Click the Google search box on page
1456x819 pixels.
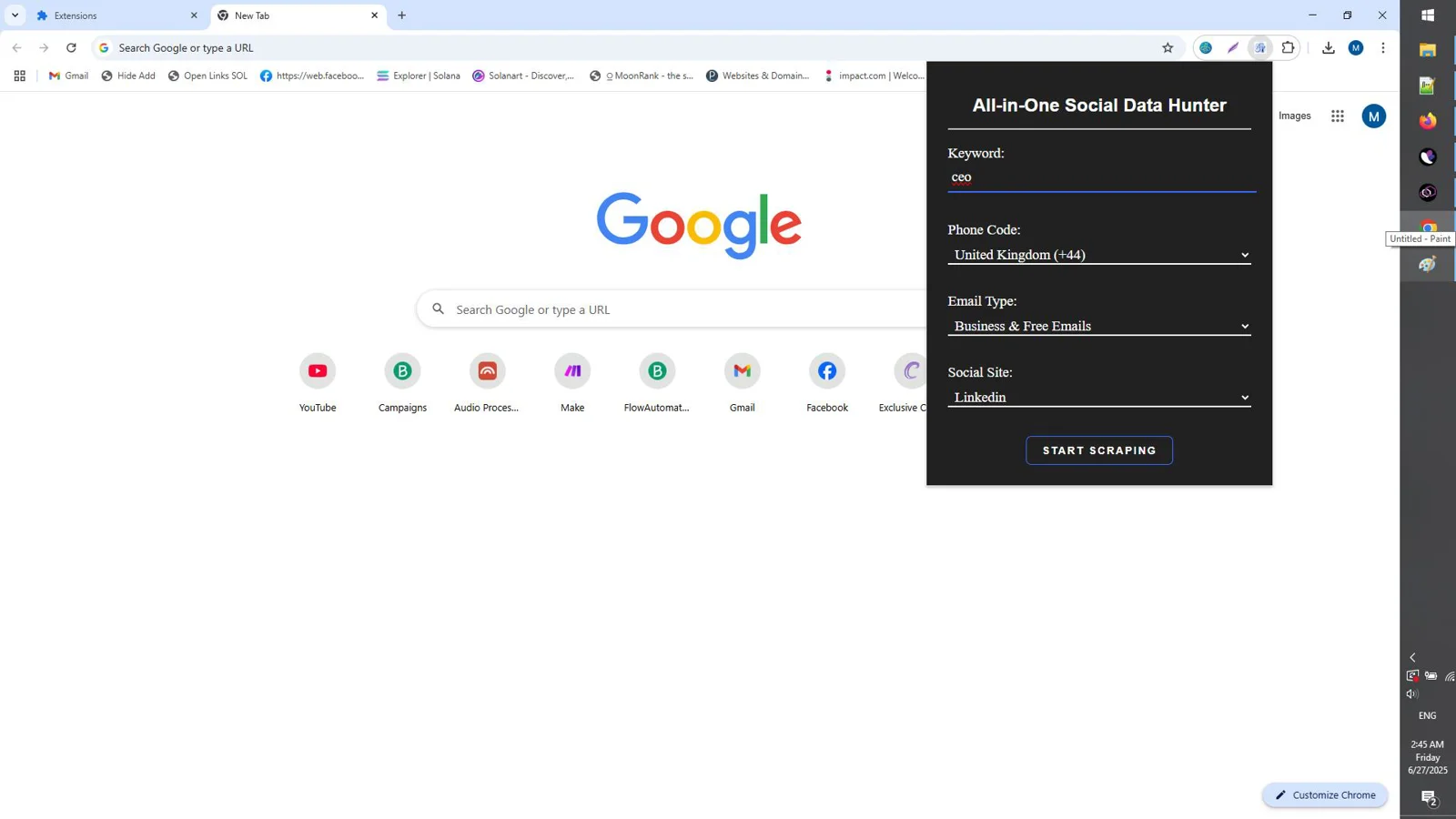[672, 309]
